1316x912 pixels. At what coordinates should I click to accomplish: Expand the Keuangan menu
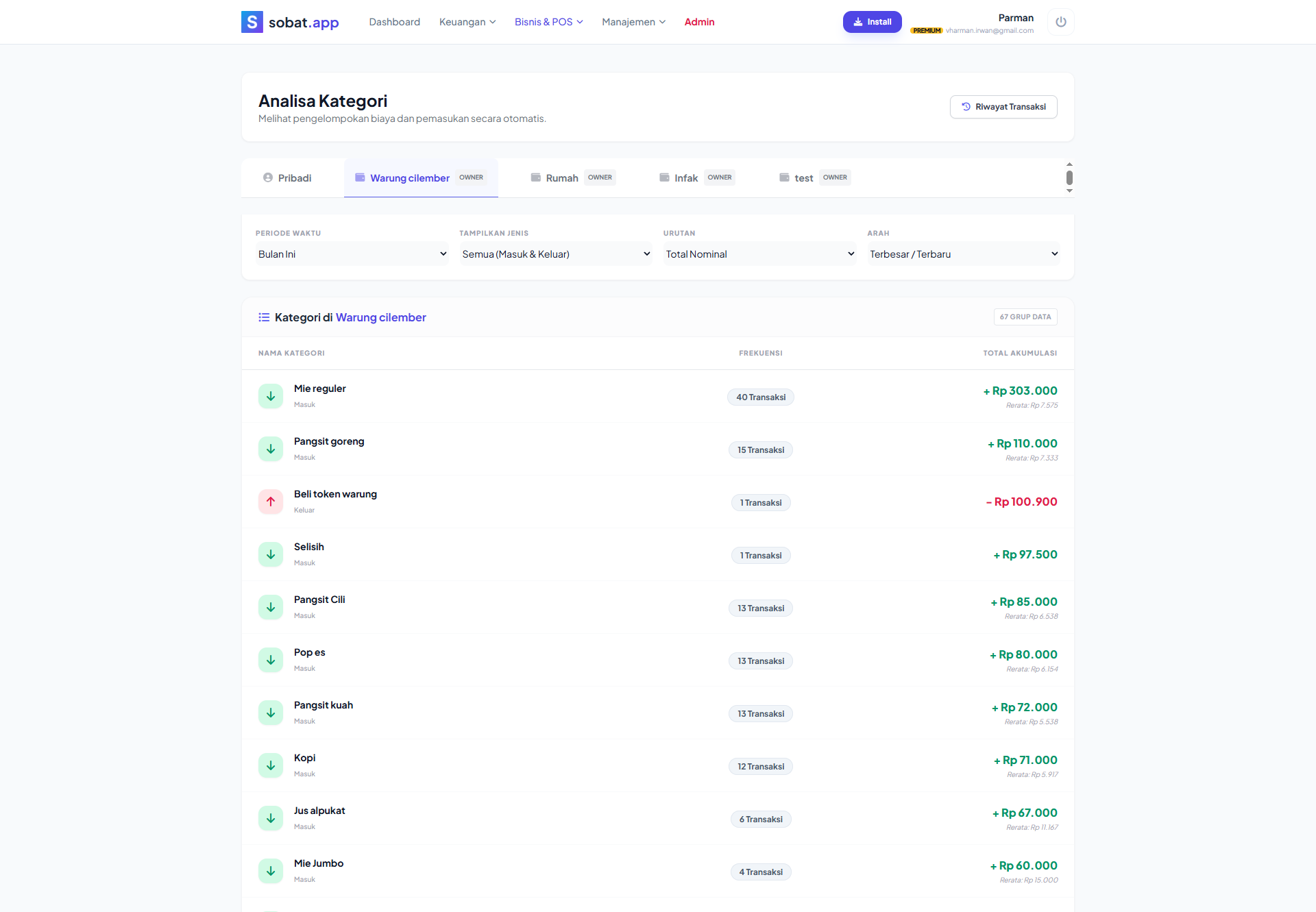[x=467, y=22]
